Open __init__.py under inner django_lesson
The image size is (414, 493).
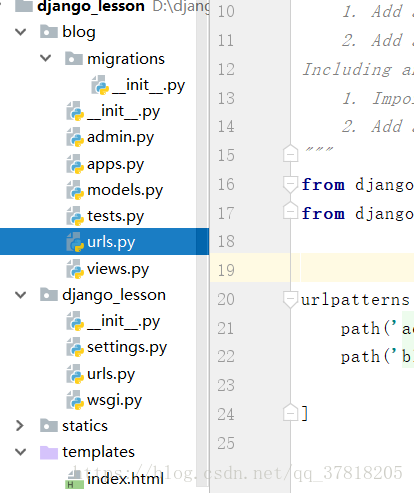123,321
